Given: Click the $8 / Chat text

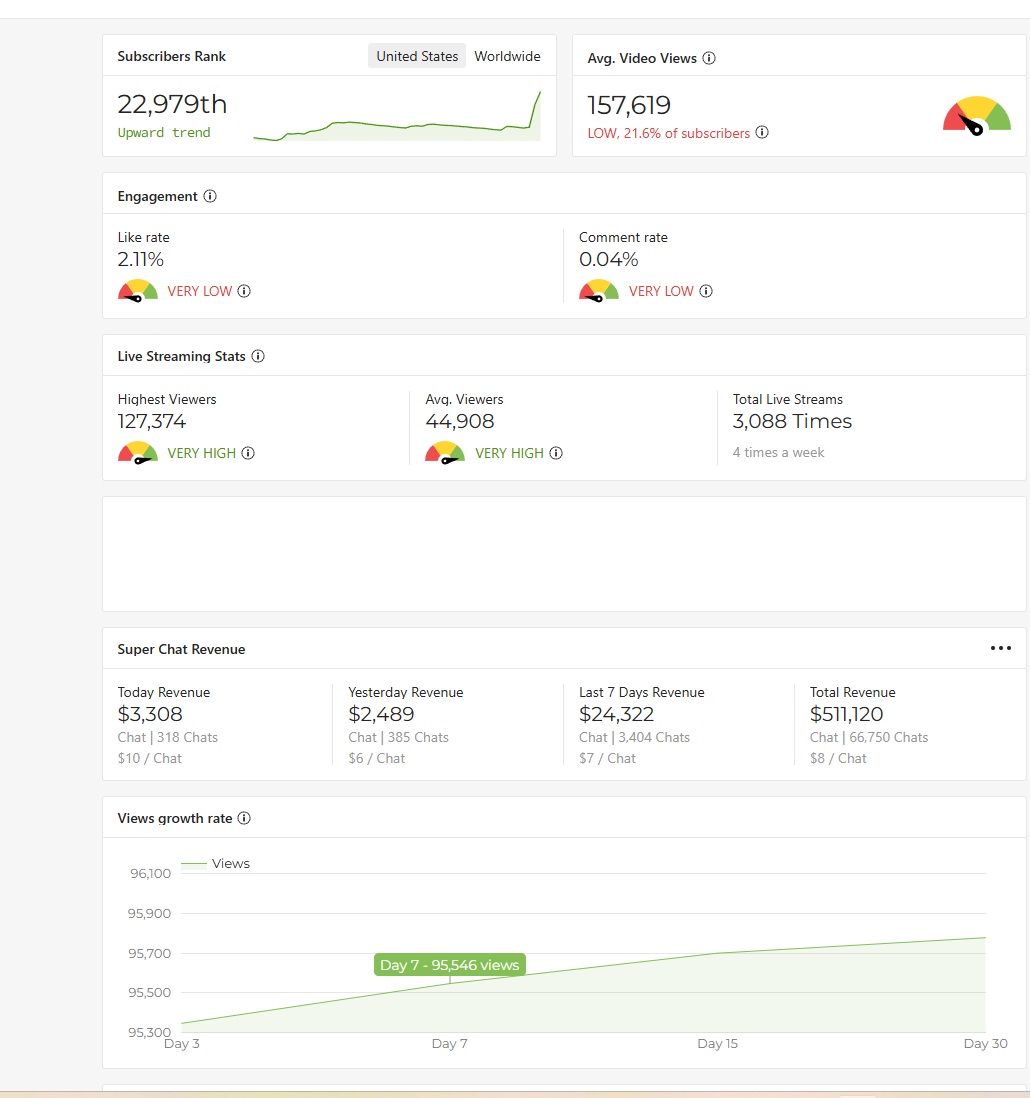Looking at the screenshot, I should coord(838,758).
